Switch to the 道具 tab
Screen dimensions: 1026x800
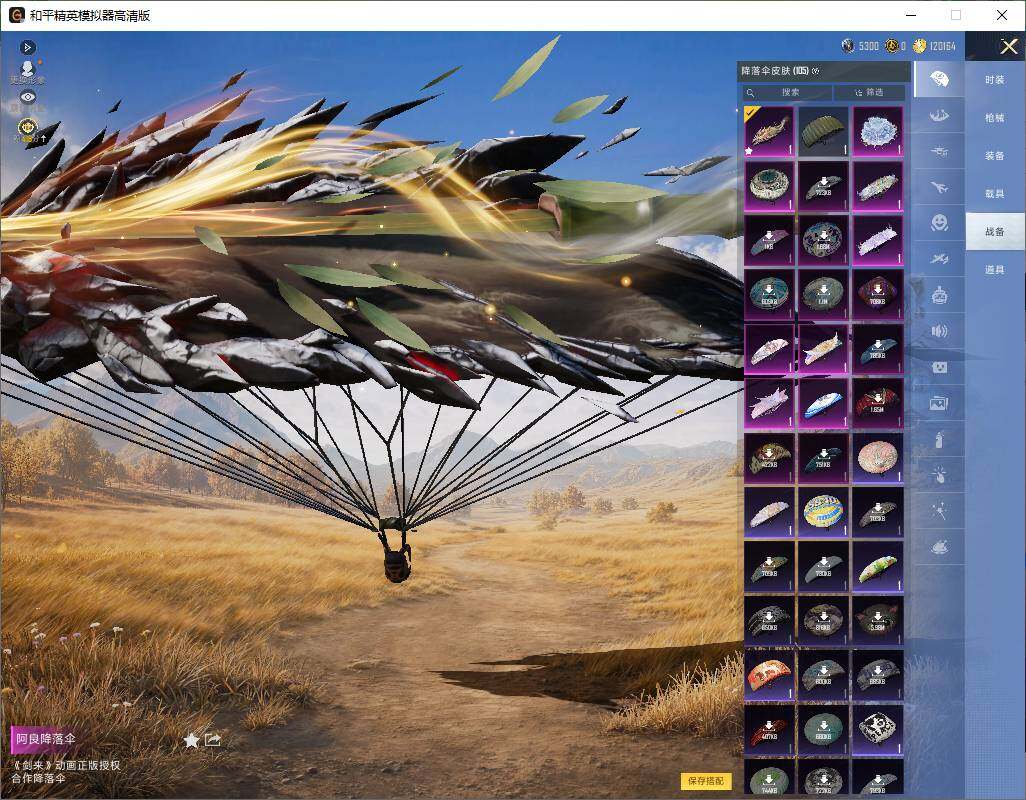pos(995,270)
